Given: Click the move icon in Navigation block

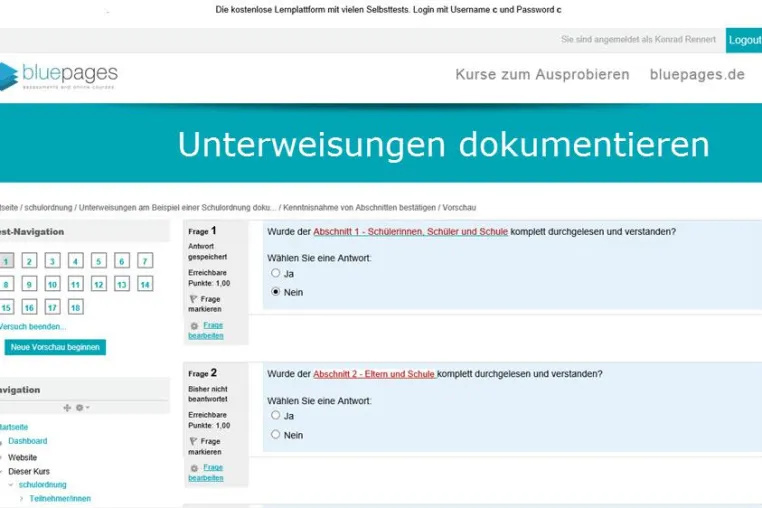Looking at the screenshot, I should (x=68, y=408).
